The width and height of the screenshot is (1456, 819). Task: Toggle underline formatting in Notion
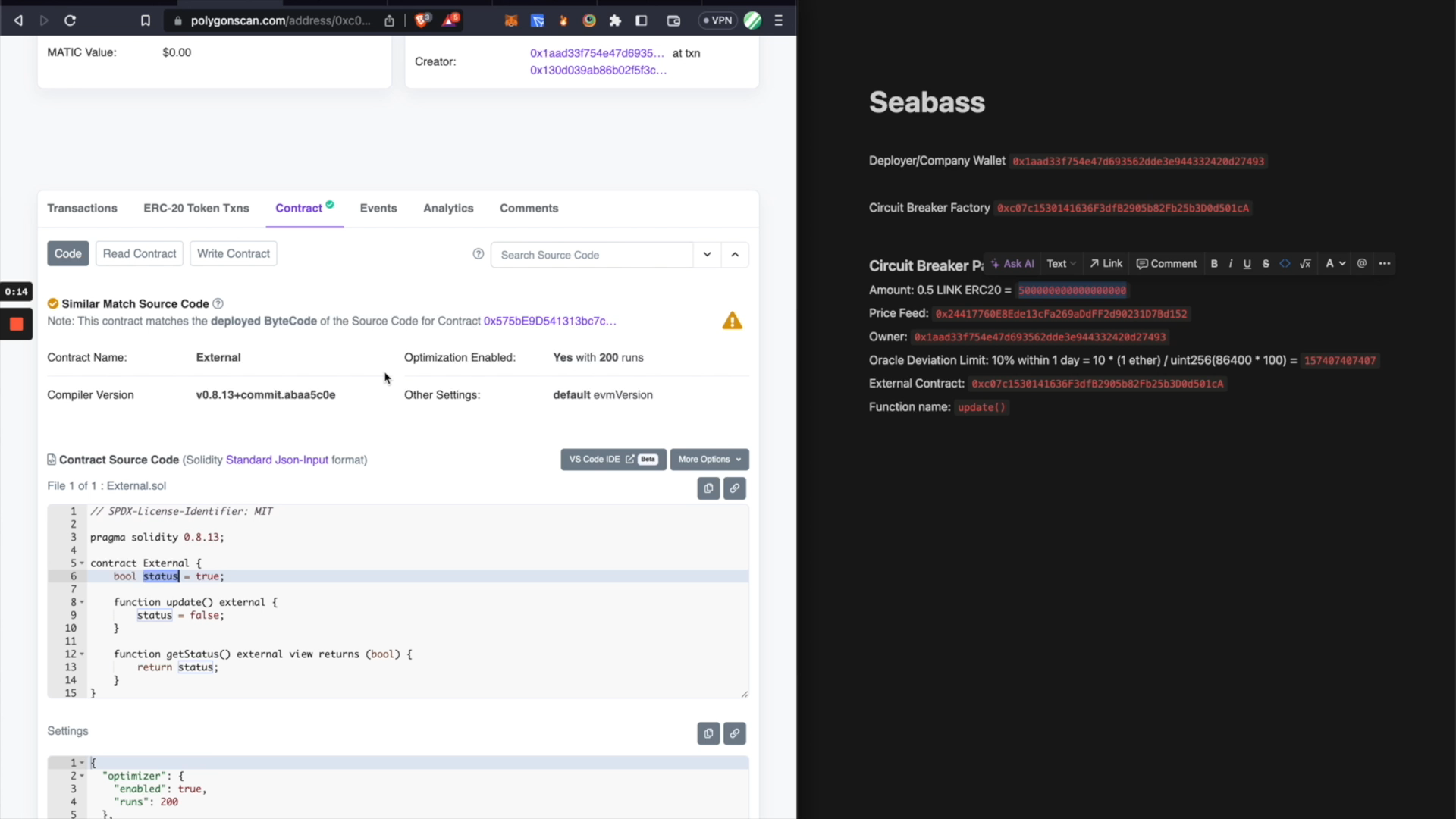click(1247, 263)
